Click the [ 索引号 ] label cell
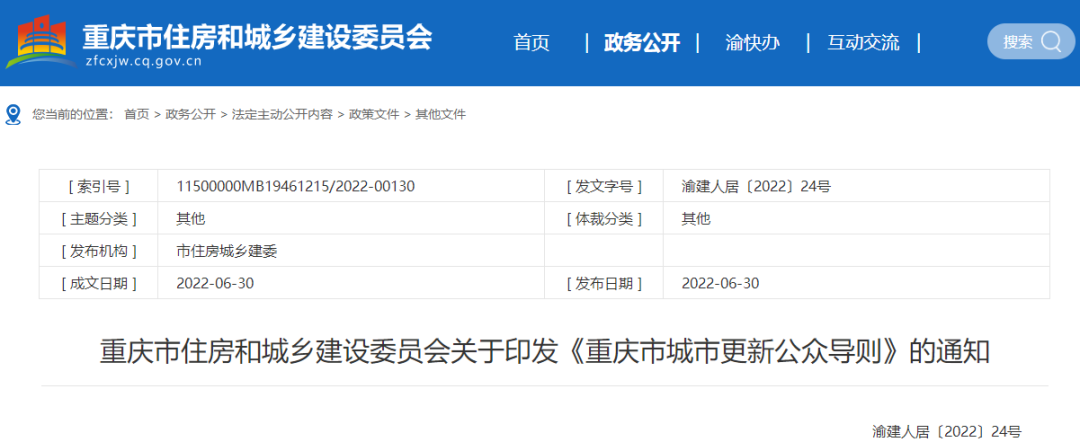This screenshot has height=442, width=1080. click(x=98, y=186)
